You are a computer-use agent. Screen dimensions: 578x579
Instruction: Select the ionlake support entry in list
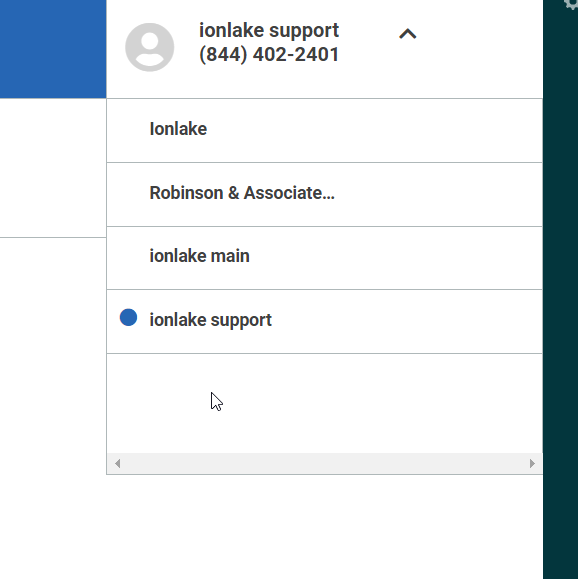(325, 321)
